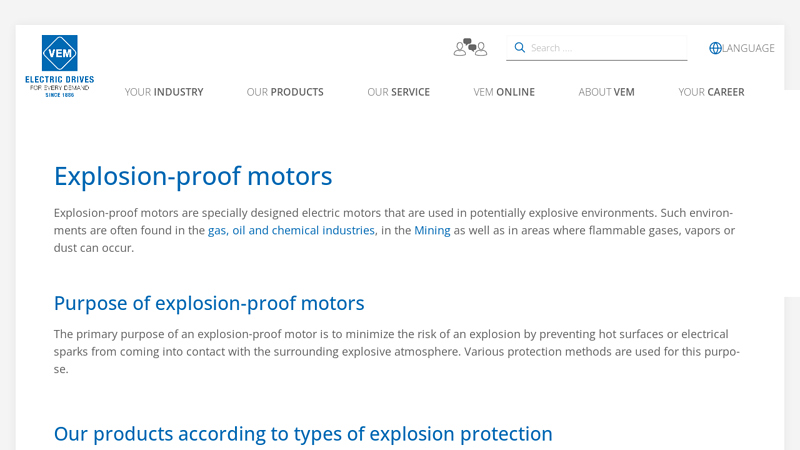Click the Purpose of explosion-proof motors heading

pos(209,303)
